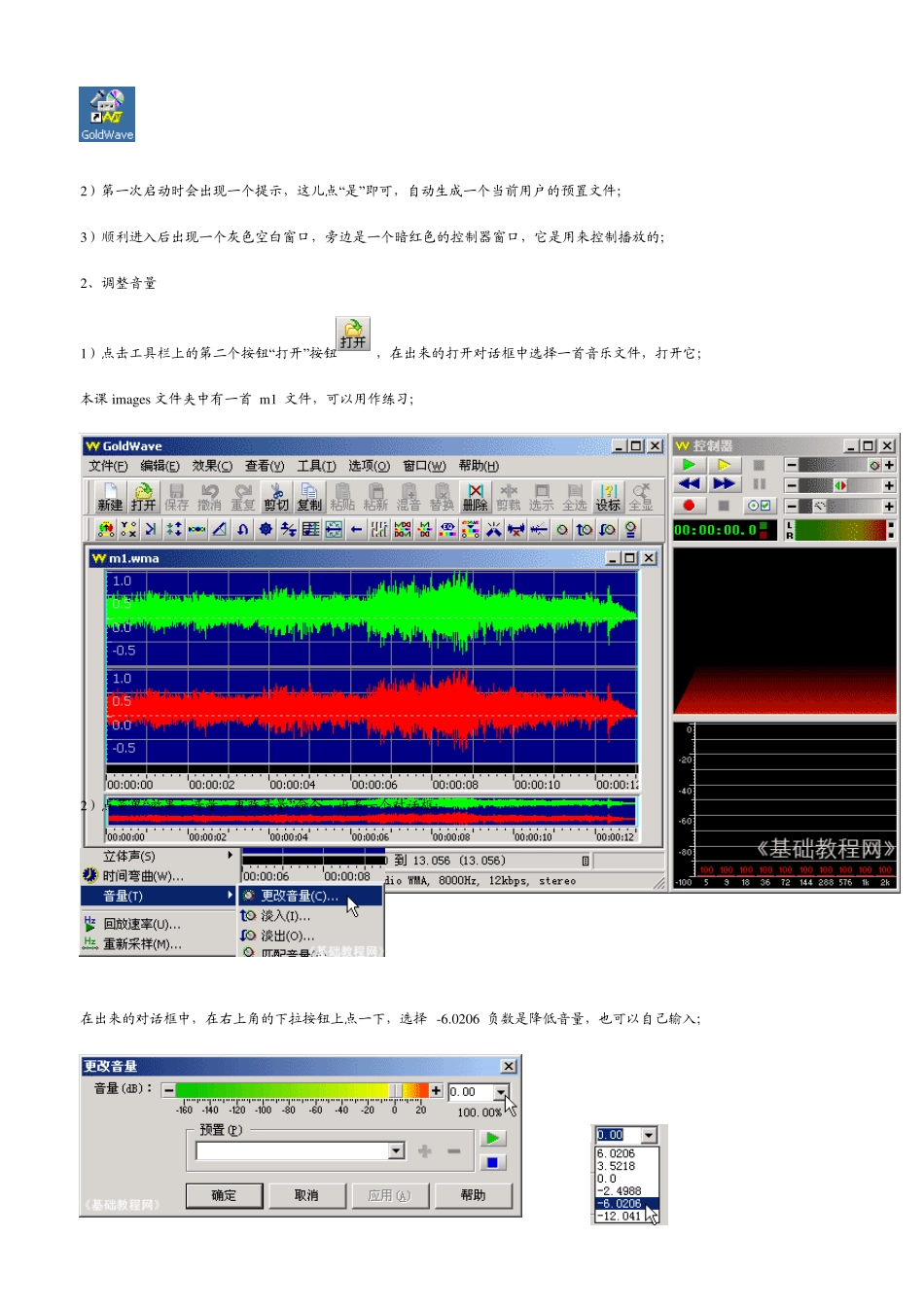
Task: Expand the 预置 preset combo box
Action: click(x=396, y=1151)
